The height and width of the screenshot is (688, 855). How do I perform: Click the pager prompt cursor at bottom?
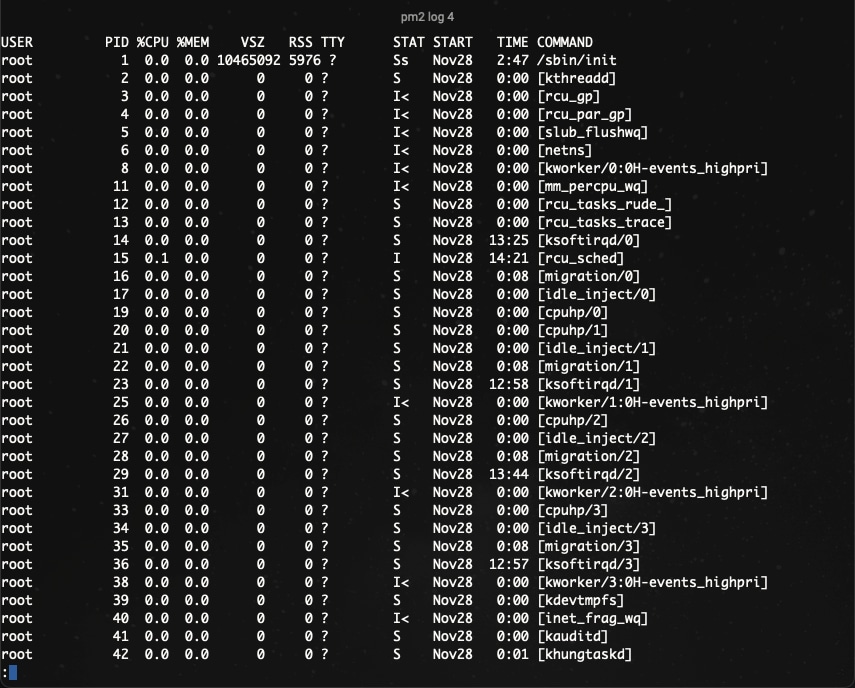12,672
